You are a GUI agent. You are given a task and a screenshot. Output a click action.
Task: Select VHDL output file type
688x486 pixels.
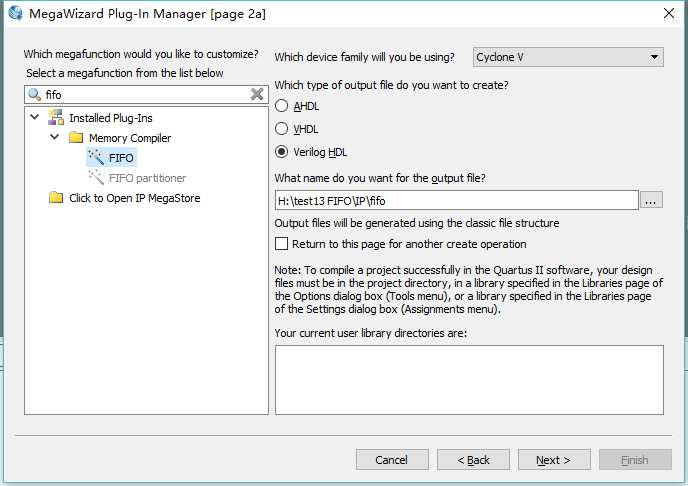281,129
